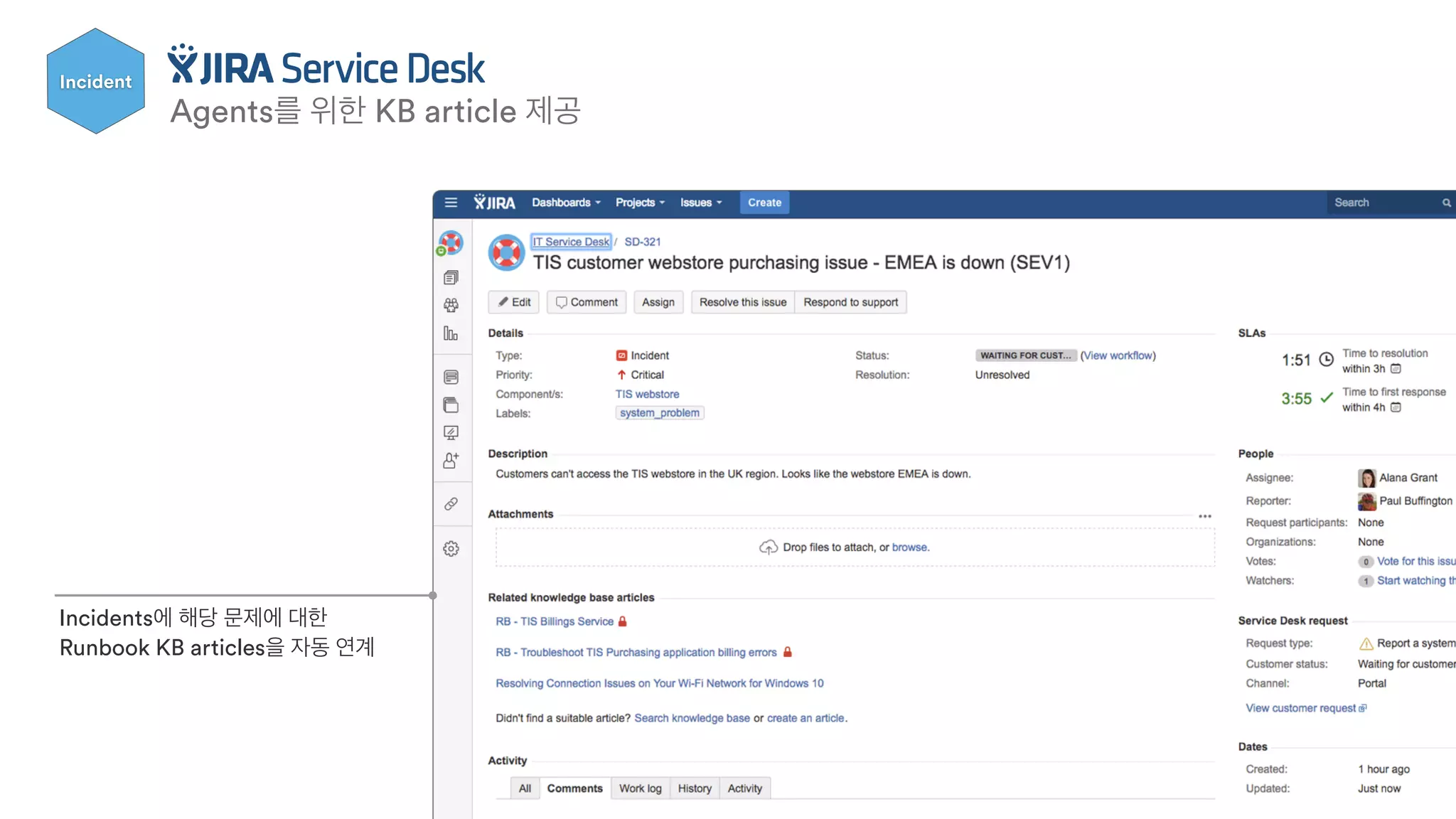Screen dimensions: 1456x819
Task: Click the search magnifier icon
Action: (1446, 203)
